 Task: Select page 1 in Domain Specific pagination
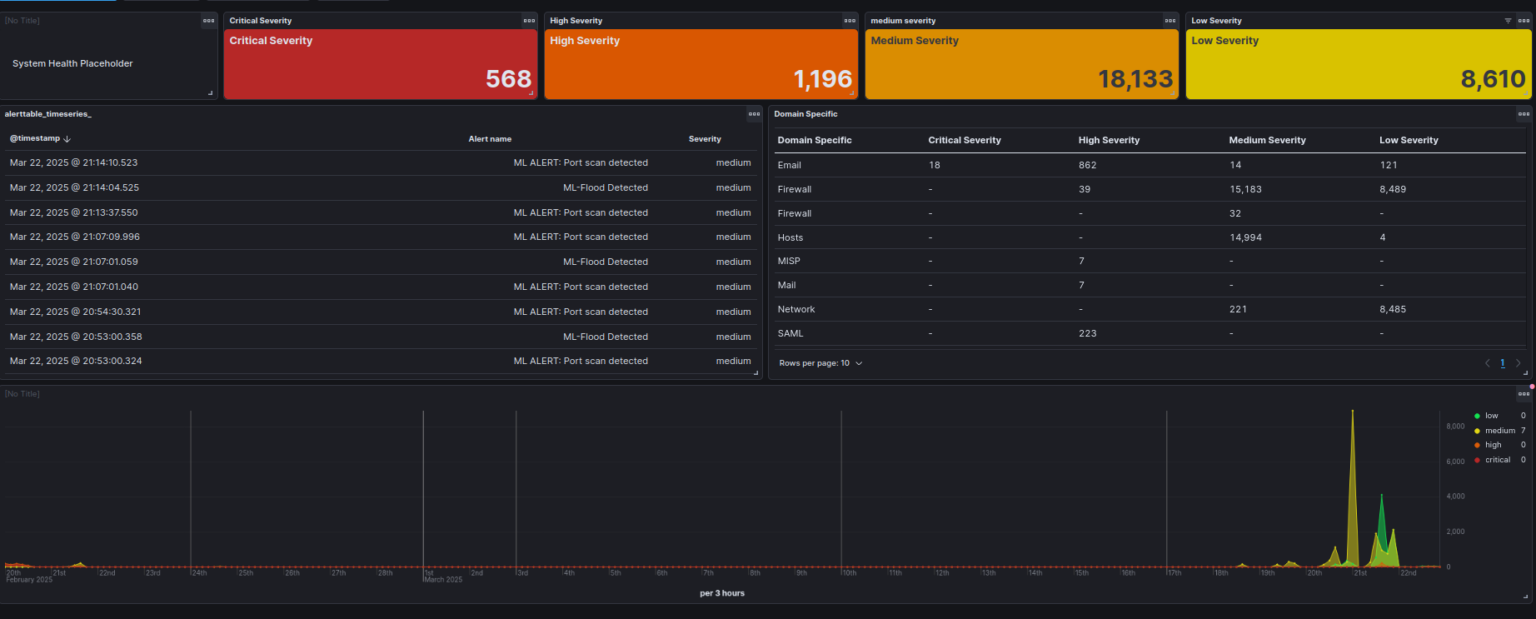[1501, 363]
